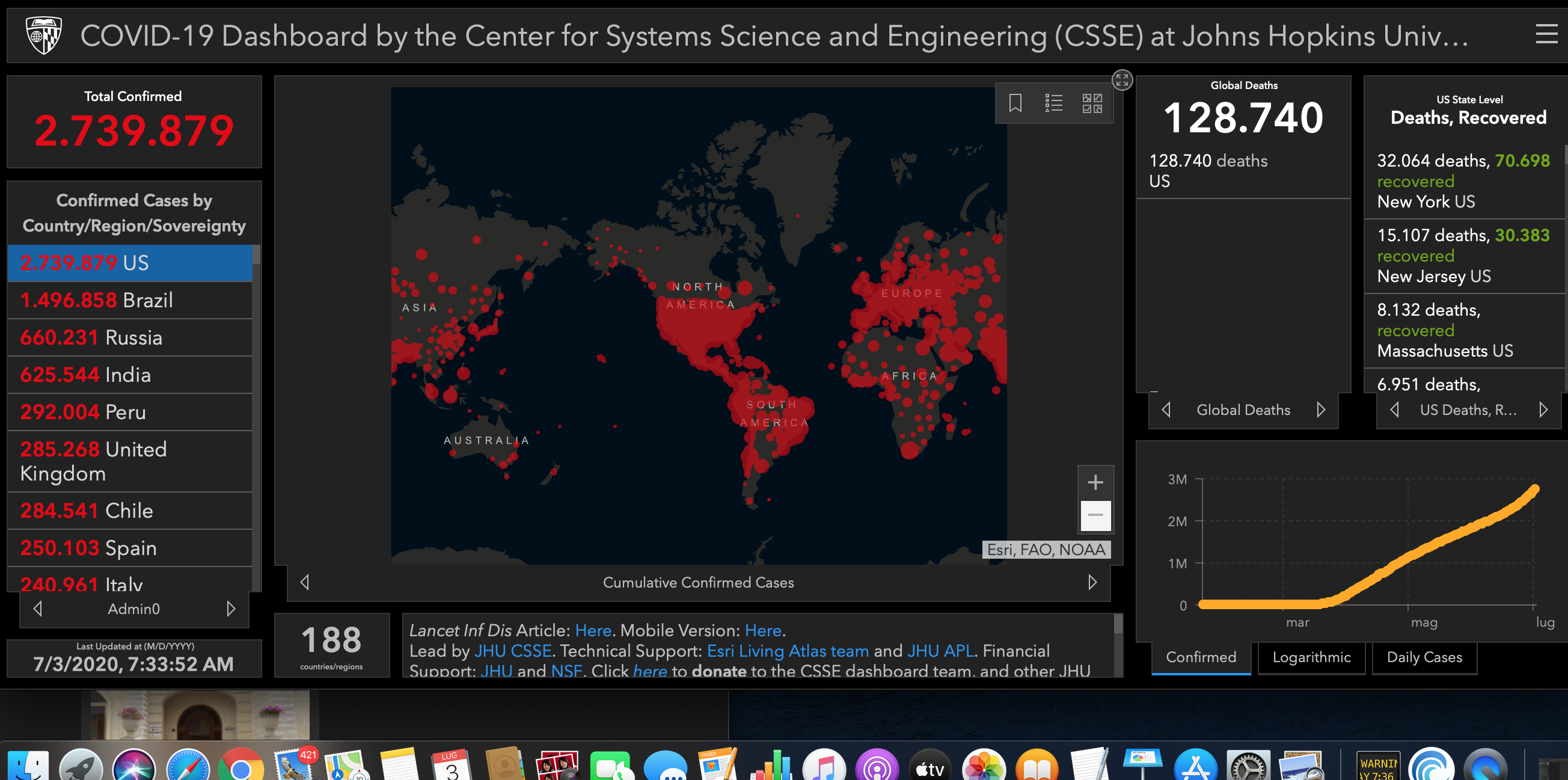Open Podcasts in the dock
Image resolution: width=1568 pixels, height=780 pixels.
877,766
